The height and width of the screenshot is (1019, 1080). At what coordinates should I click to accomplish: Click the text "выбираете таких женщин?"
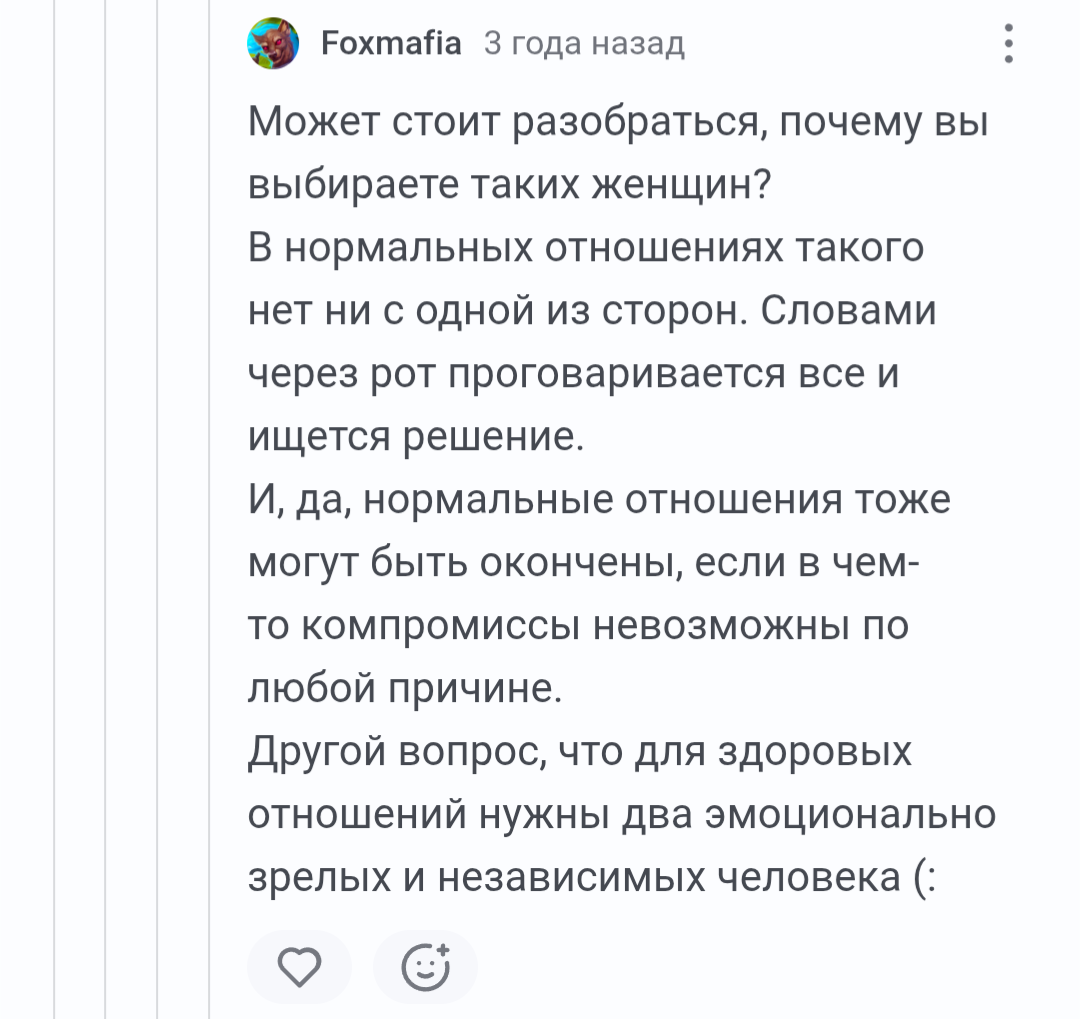coord(509,185)
